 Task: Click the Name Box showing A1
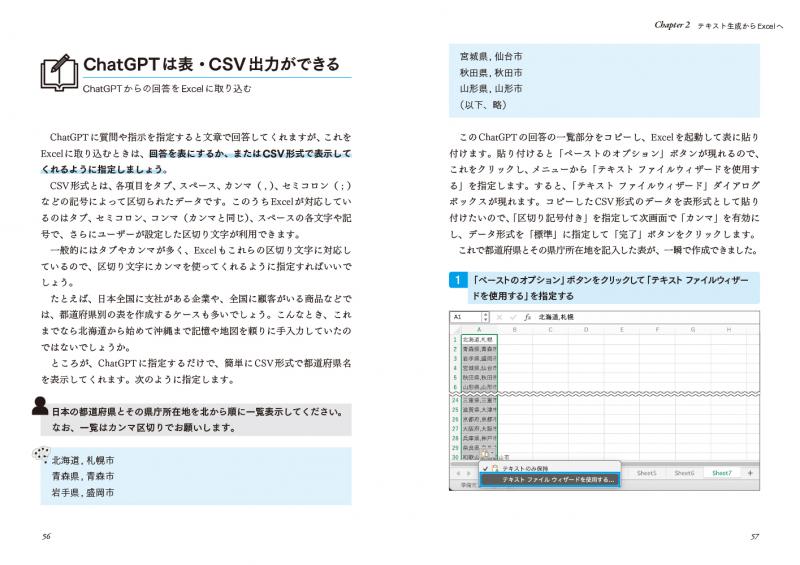466,317
